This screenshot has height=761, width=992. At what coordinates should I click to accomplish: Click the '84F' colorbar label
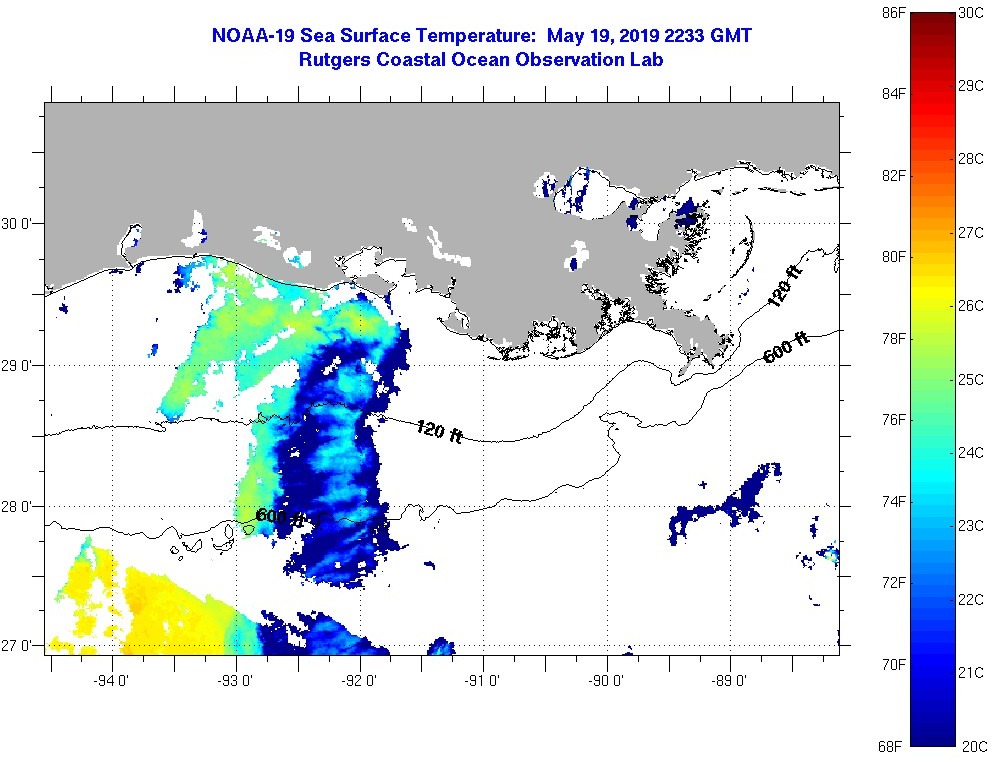[x=894, y=94]
